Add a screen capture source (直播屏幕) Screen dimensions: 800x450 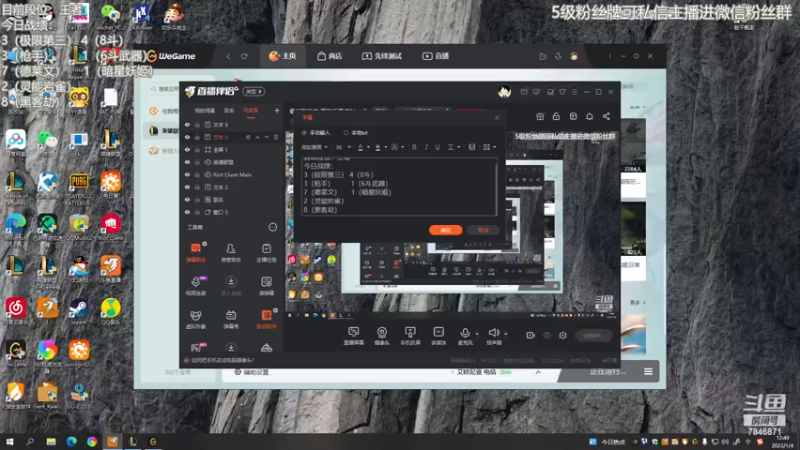coord(354,336)
